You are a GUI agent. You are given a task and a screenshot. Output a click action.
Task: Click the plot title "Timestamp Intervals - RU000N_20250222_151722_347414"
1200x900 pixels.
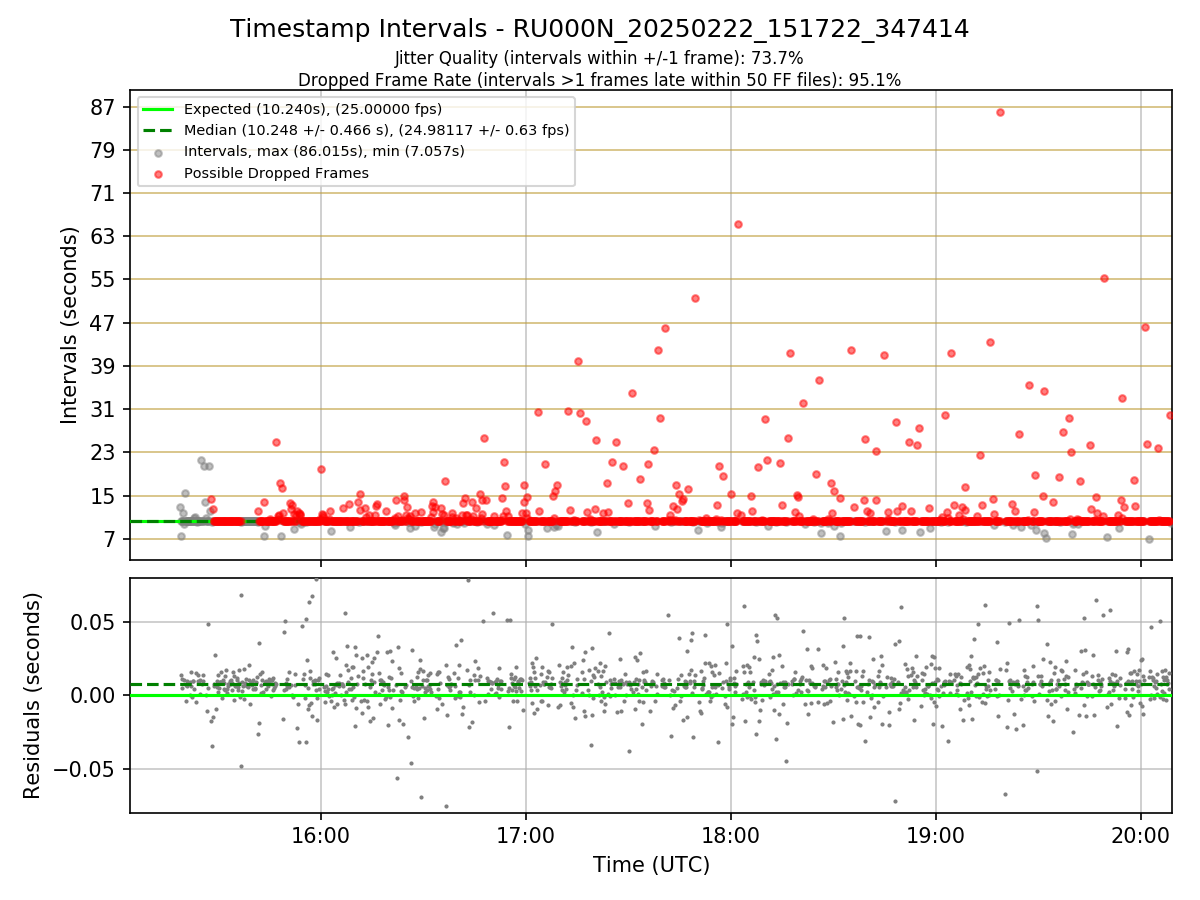click(x=599, y=29)
